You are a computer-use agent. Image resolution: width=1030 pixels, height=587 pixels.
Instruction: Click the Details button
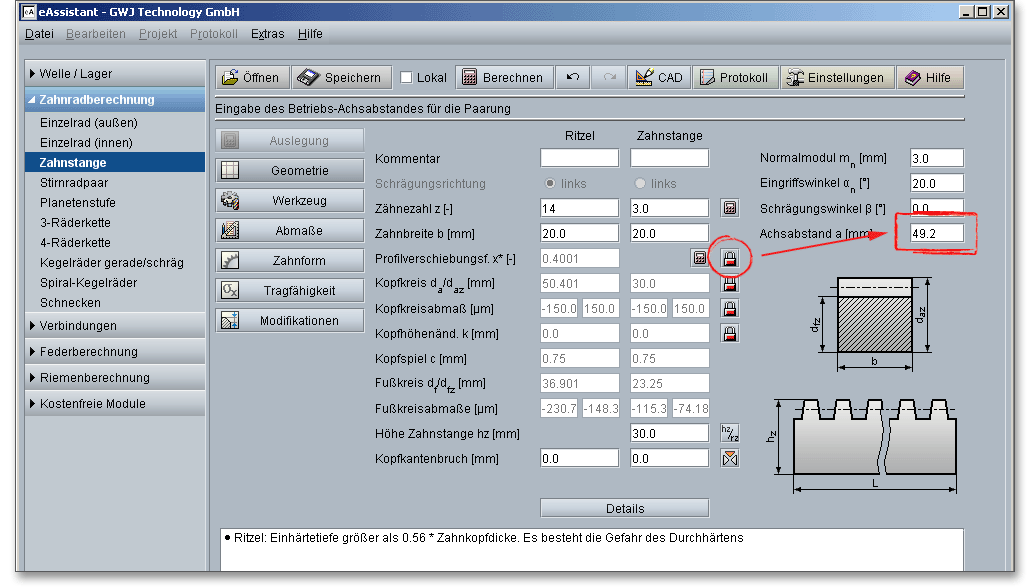[x=624, y=508]
